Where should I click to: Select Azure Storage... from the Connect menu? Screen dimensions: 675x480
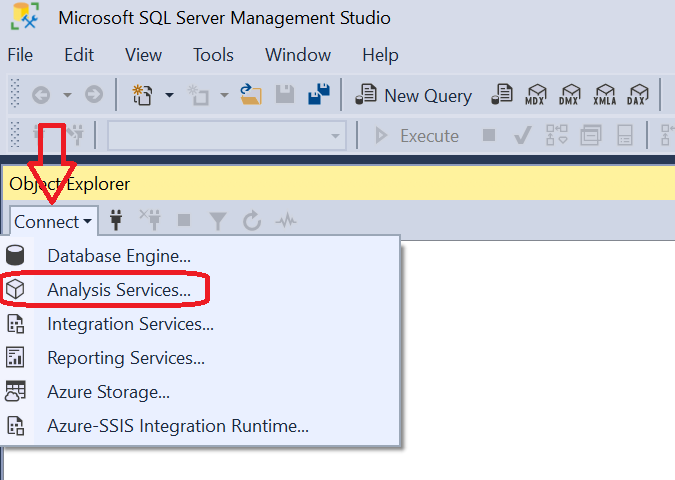click(x=200, y=392)
